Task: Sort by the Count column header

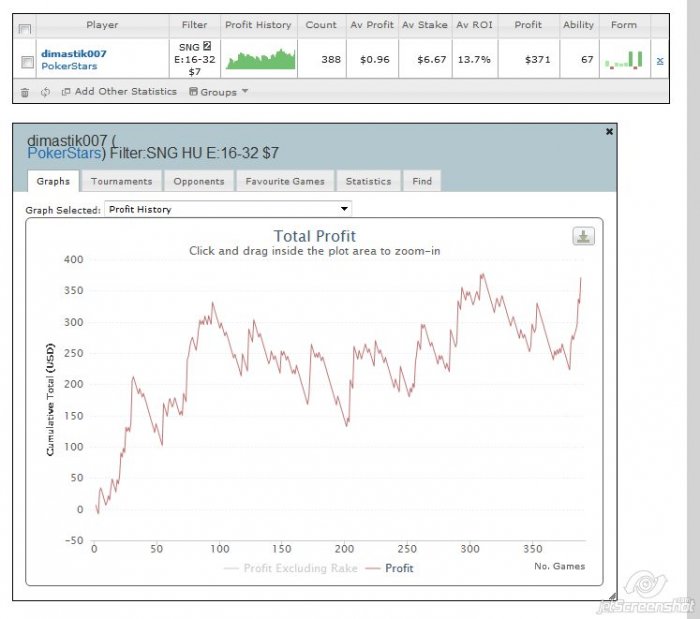Action: (x=321, y=25)
